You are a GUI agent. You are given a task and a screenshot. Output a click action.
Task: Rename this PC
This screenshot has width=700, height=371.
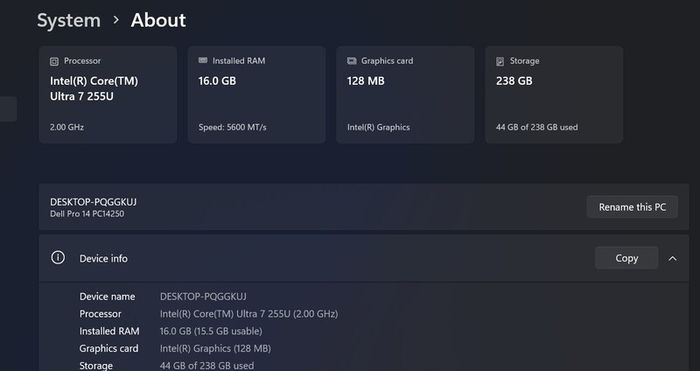click(x=632, y=207)
